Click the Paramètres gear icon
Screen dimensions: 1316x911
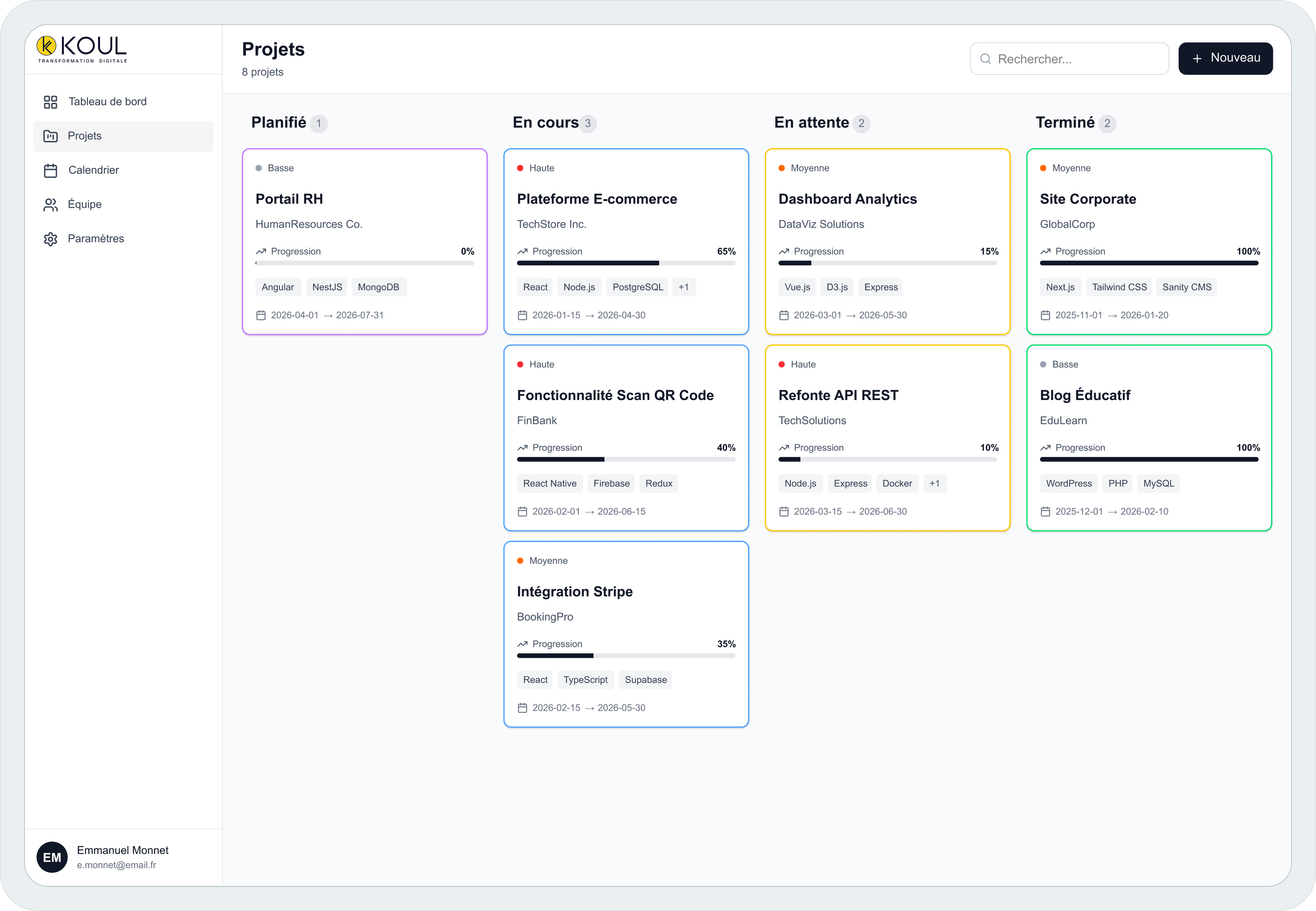[x=50, y=239]
